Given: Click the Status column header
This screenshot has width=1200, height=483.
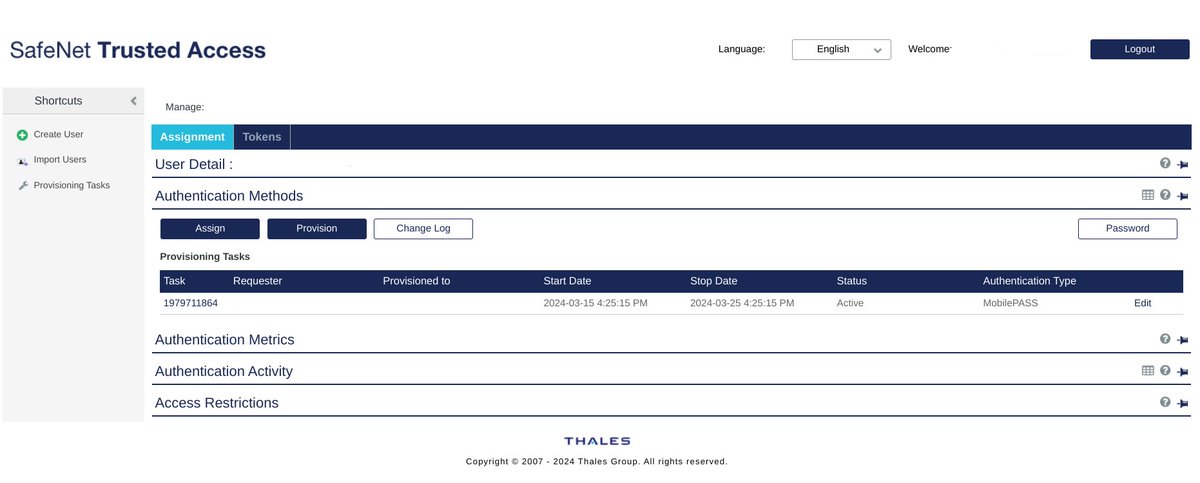Looking at the screenshot, I should [852, 281].
